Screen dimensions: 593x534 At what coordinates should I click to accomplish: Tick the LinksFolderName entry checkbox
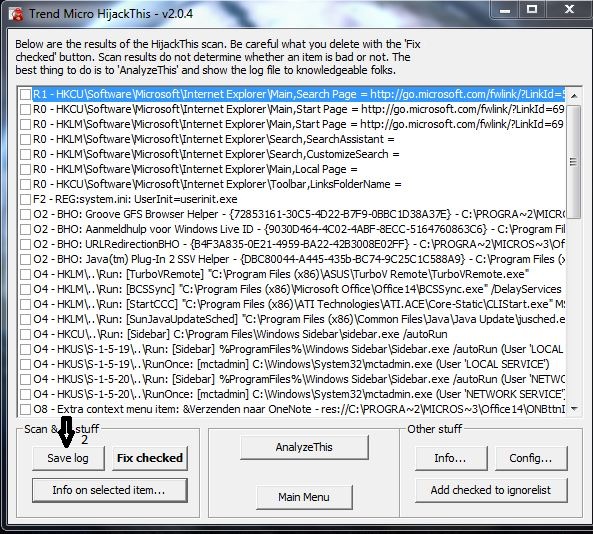[x=25, y=184]
